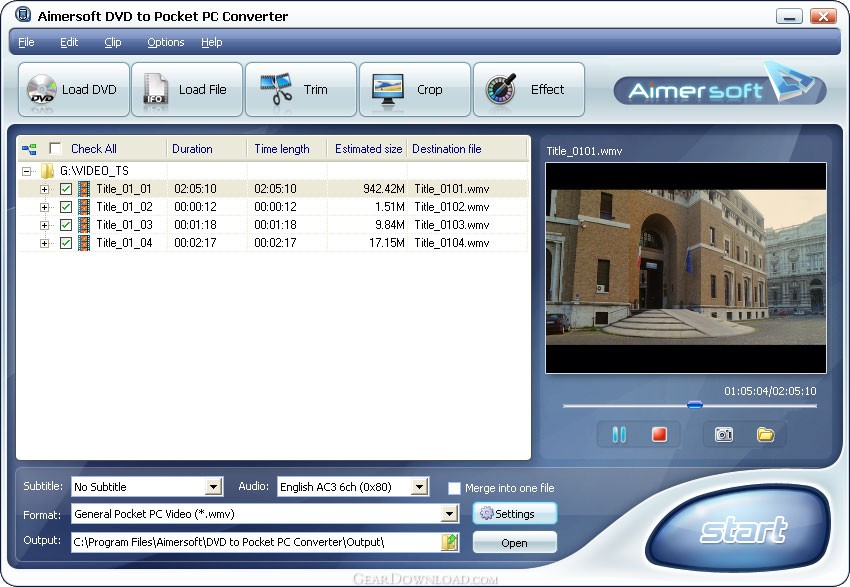The width and height of the screenshot is (850, 587).
Task: Click the tree view icon beside Check All
Action: click(x=29, y=149)
